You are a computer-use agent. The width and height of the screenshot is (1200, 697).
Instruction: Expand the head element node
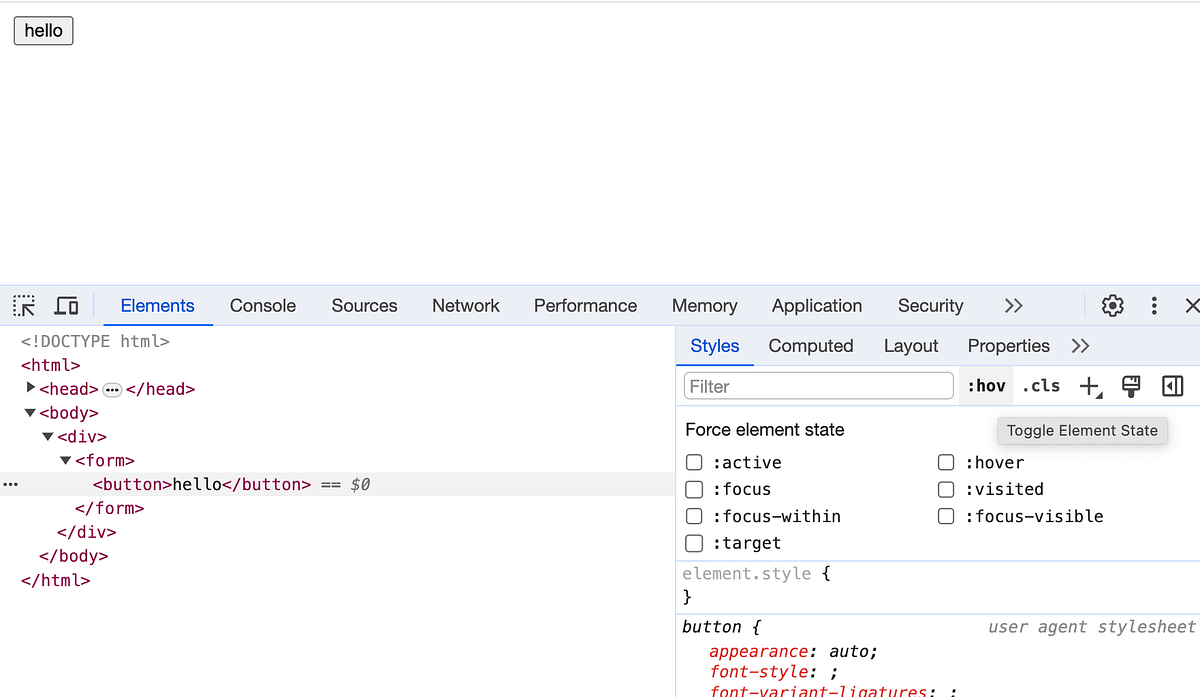(30, 388)
